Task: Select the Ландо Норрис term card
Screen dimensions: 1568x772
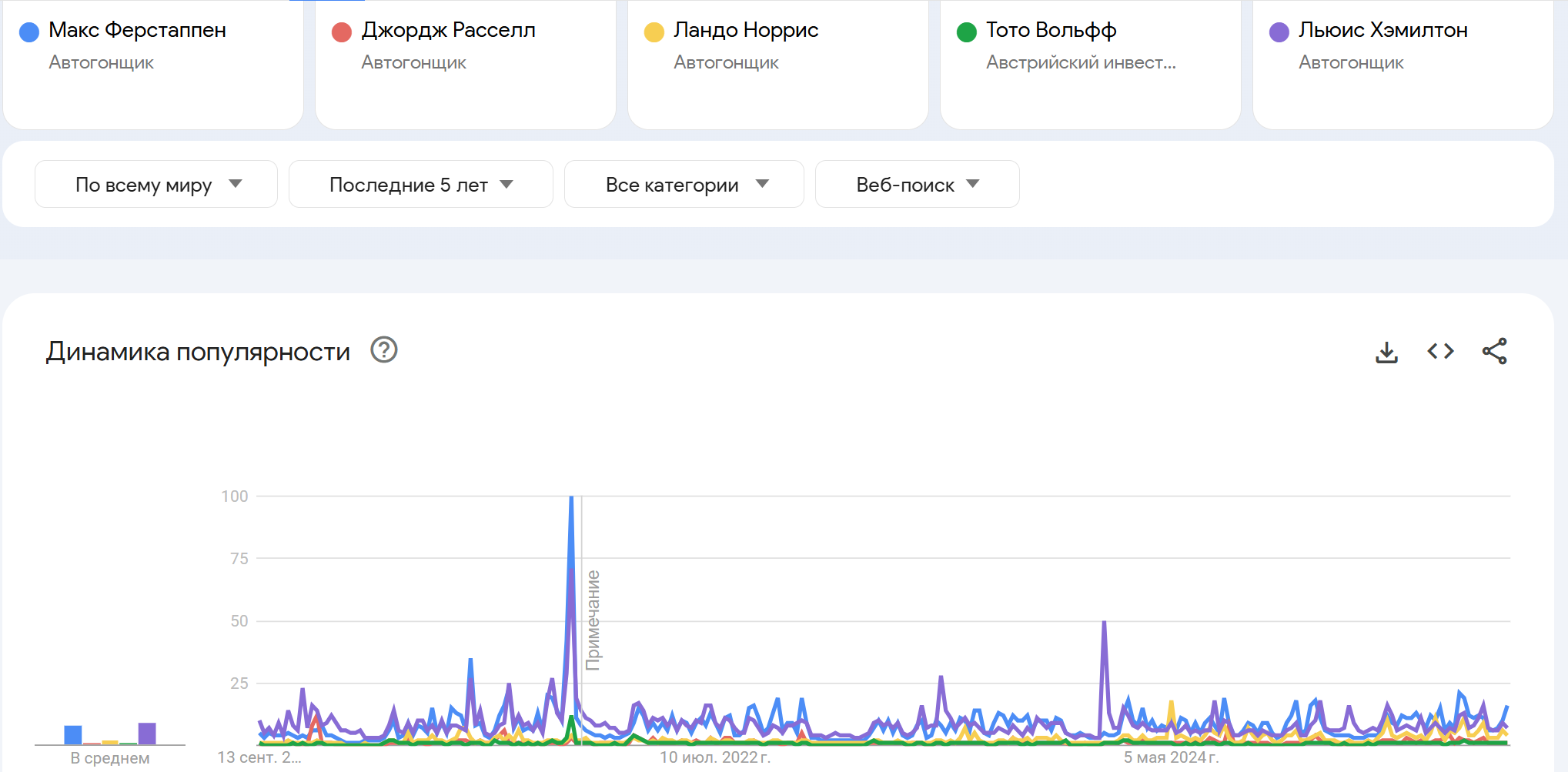Action: [x=778, y=63]
